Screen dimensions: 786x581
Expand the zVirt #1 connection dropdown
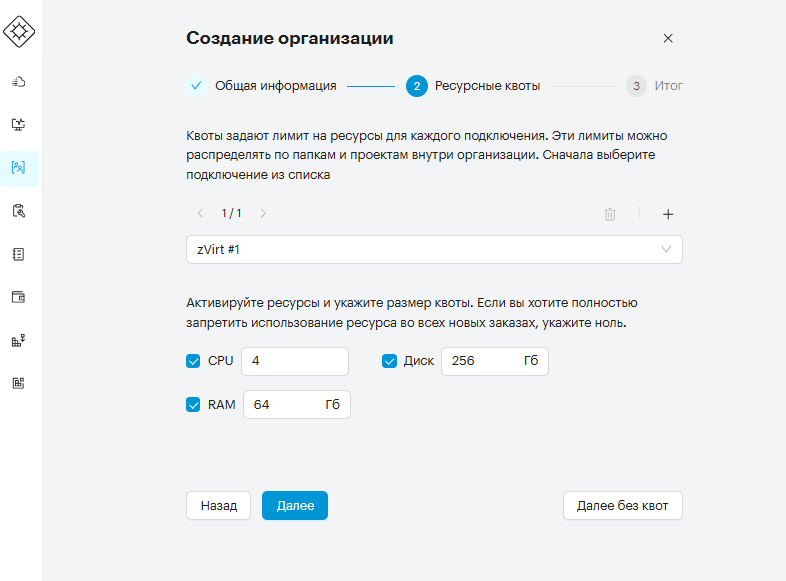[434, 250]
